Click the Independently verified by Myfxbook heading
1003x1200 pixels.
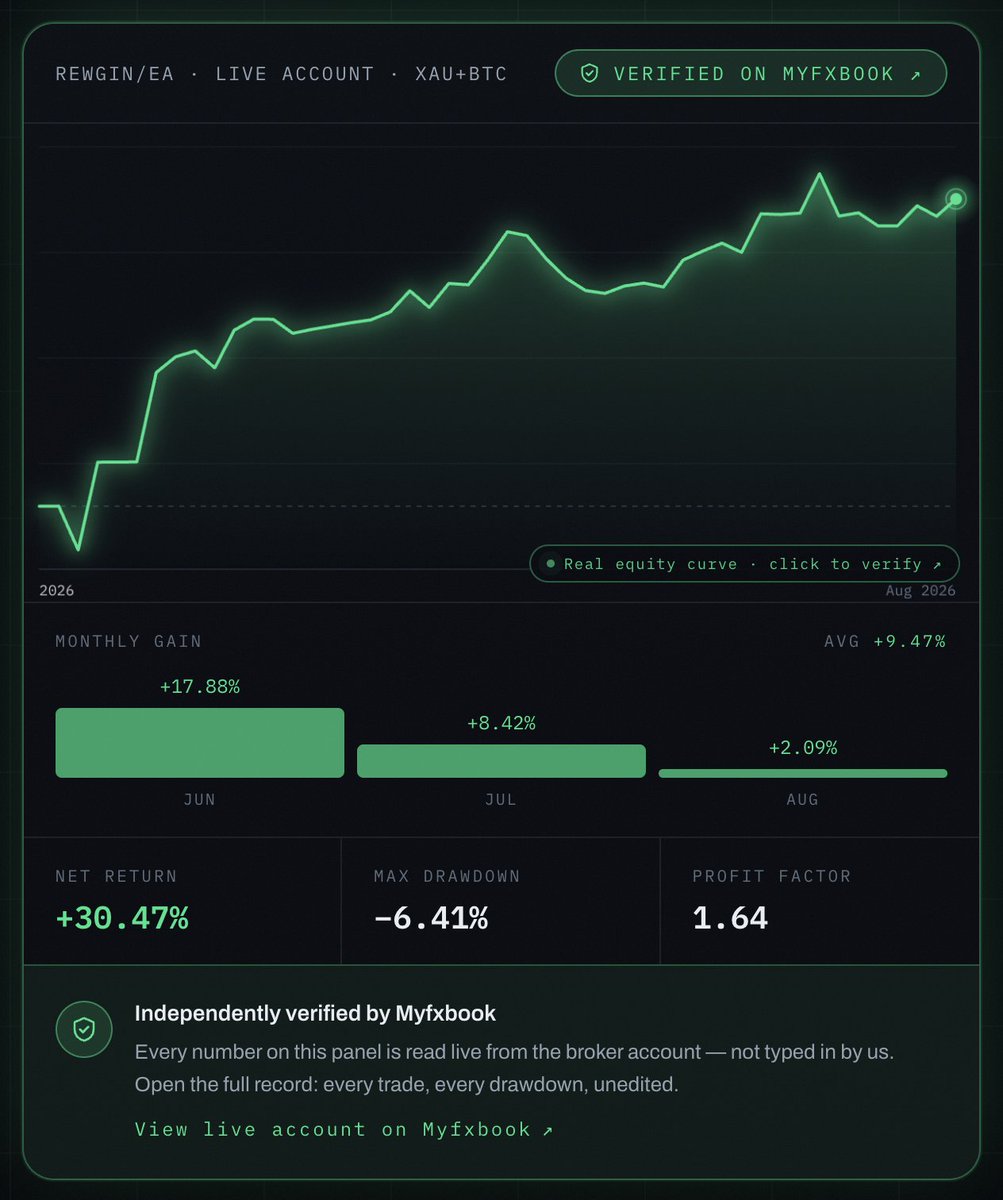pyautogui.click(x=315, y=1013)
